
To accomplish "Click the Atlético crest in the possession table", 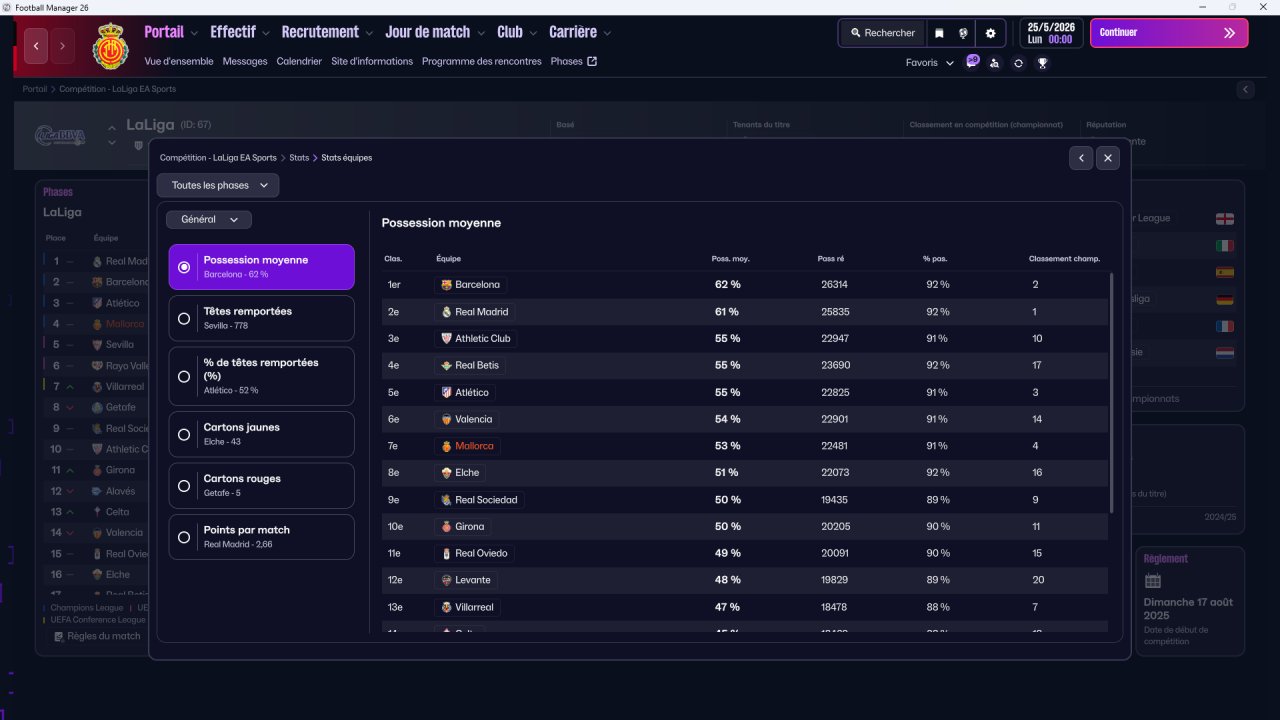I will [x=446, y=393].
